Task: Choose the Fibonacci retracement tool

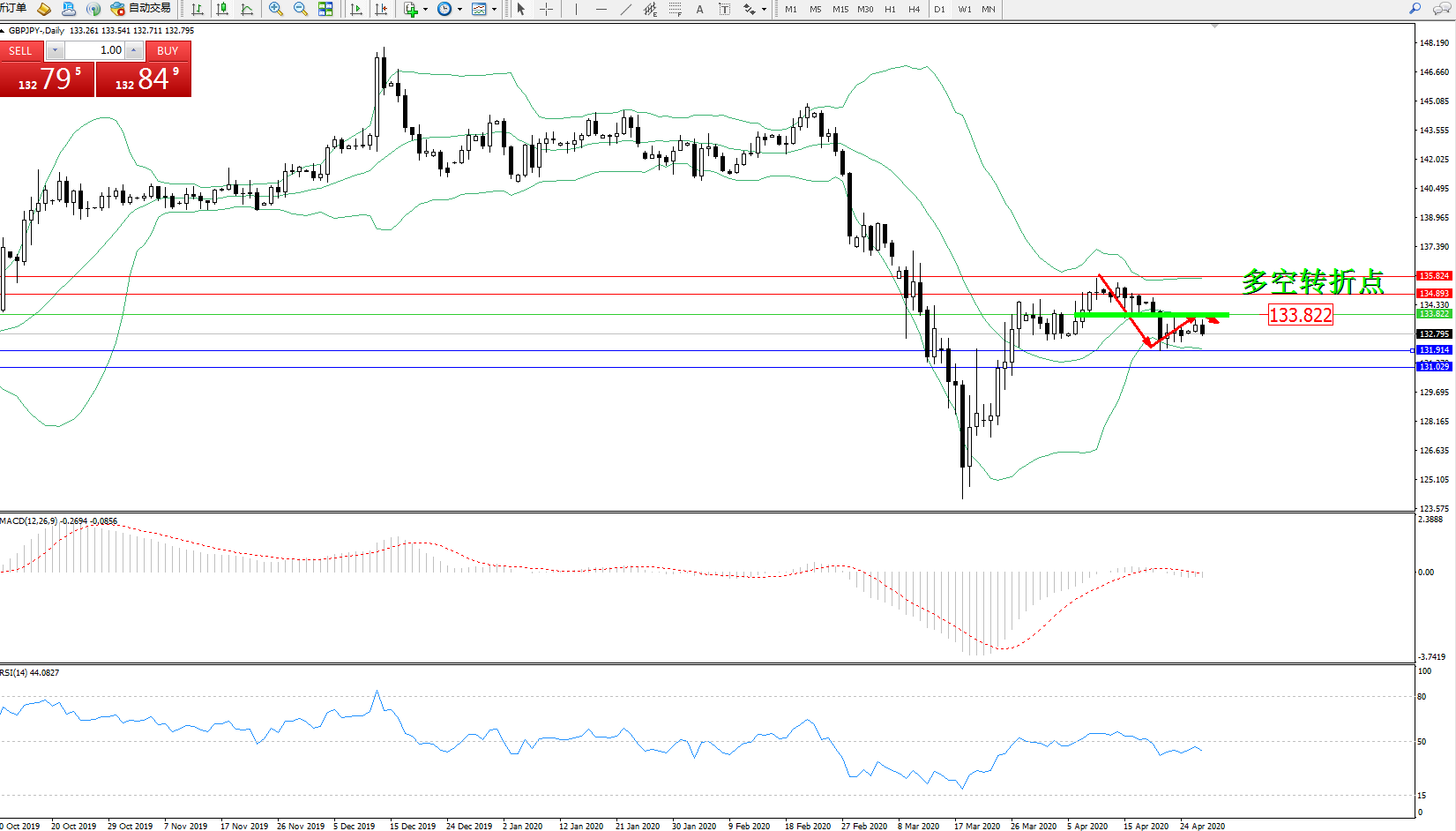Action: (x=675, y=9)
